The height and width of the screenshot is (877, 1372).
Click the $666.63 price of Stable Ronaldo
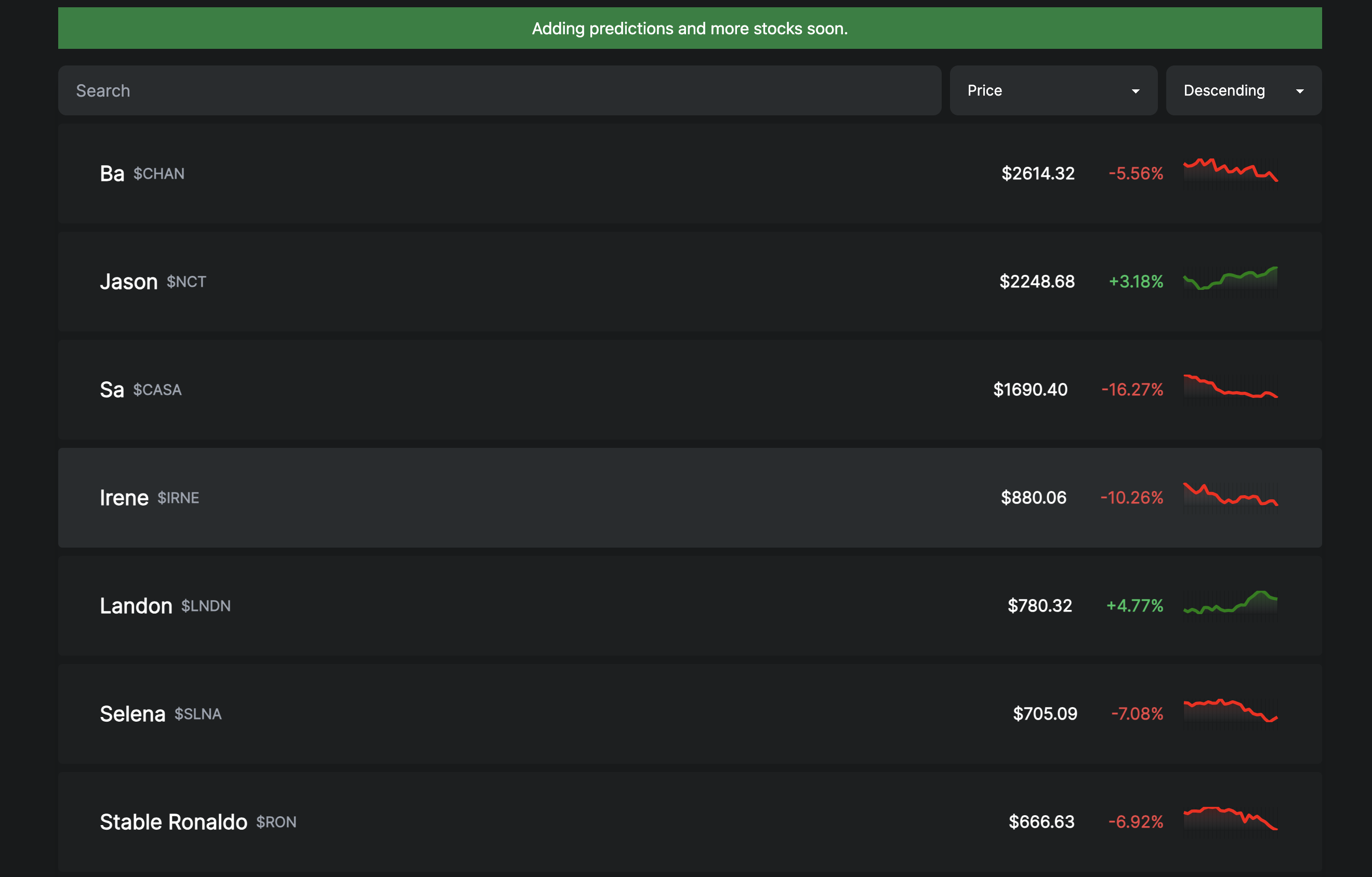(1041, 822)
